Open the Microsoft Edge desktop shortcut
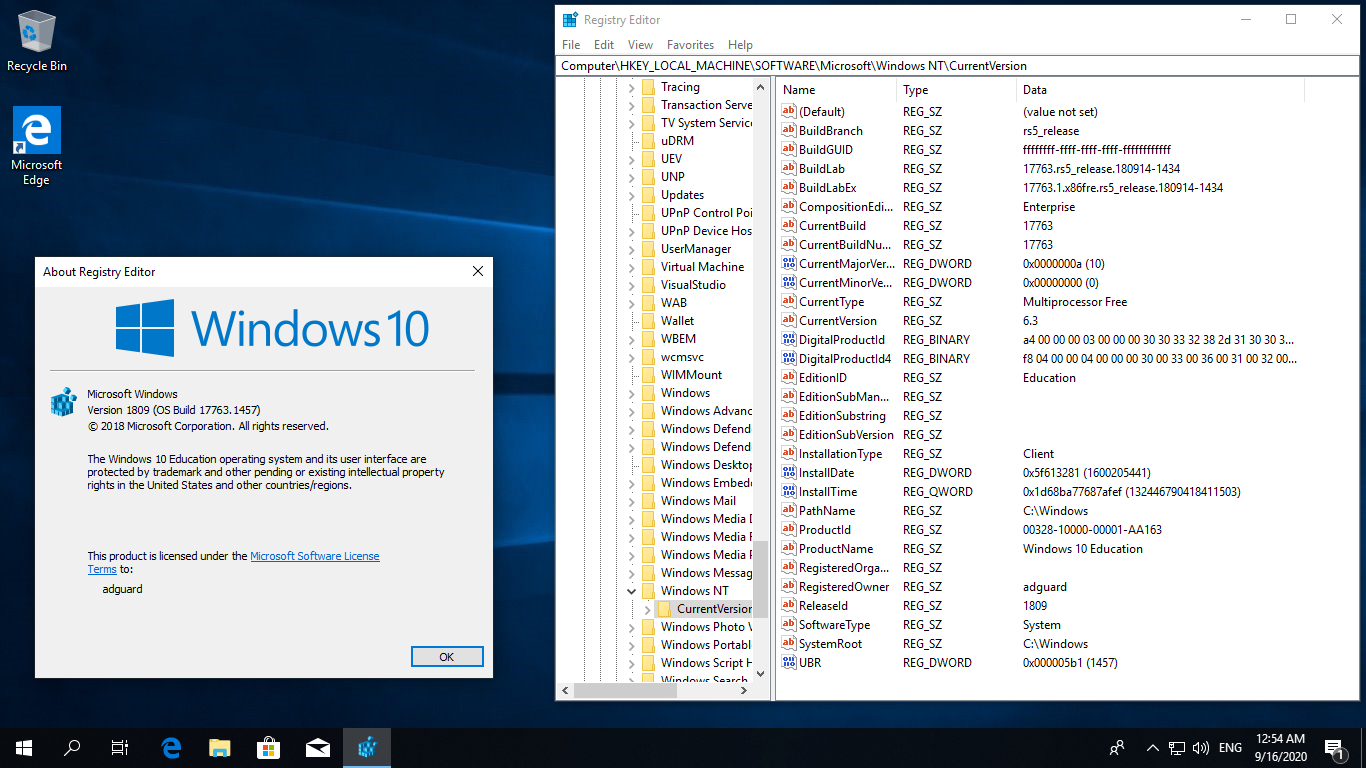Screen dimensions: 1366x768 click(x=37, y=146)
